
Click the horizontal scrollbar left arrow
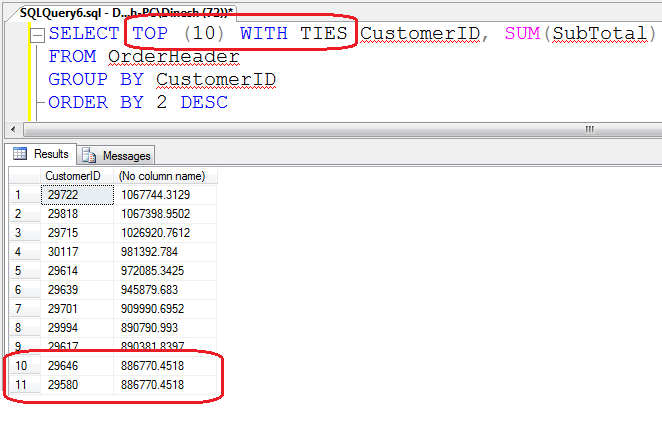(x=13, y=129)
